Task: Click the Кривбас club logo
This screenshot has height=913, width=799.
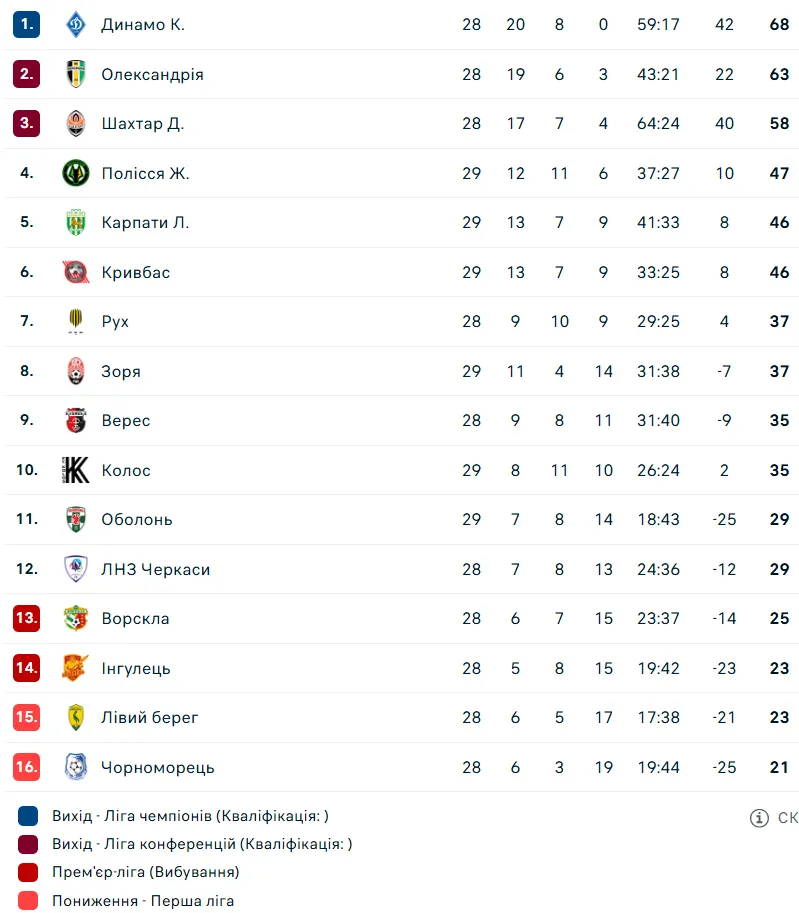Action: tap(76, 272)
